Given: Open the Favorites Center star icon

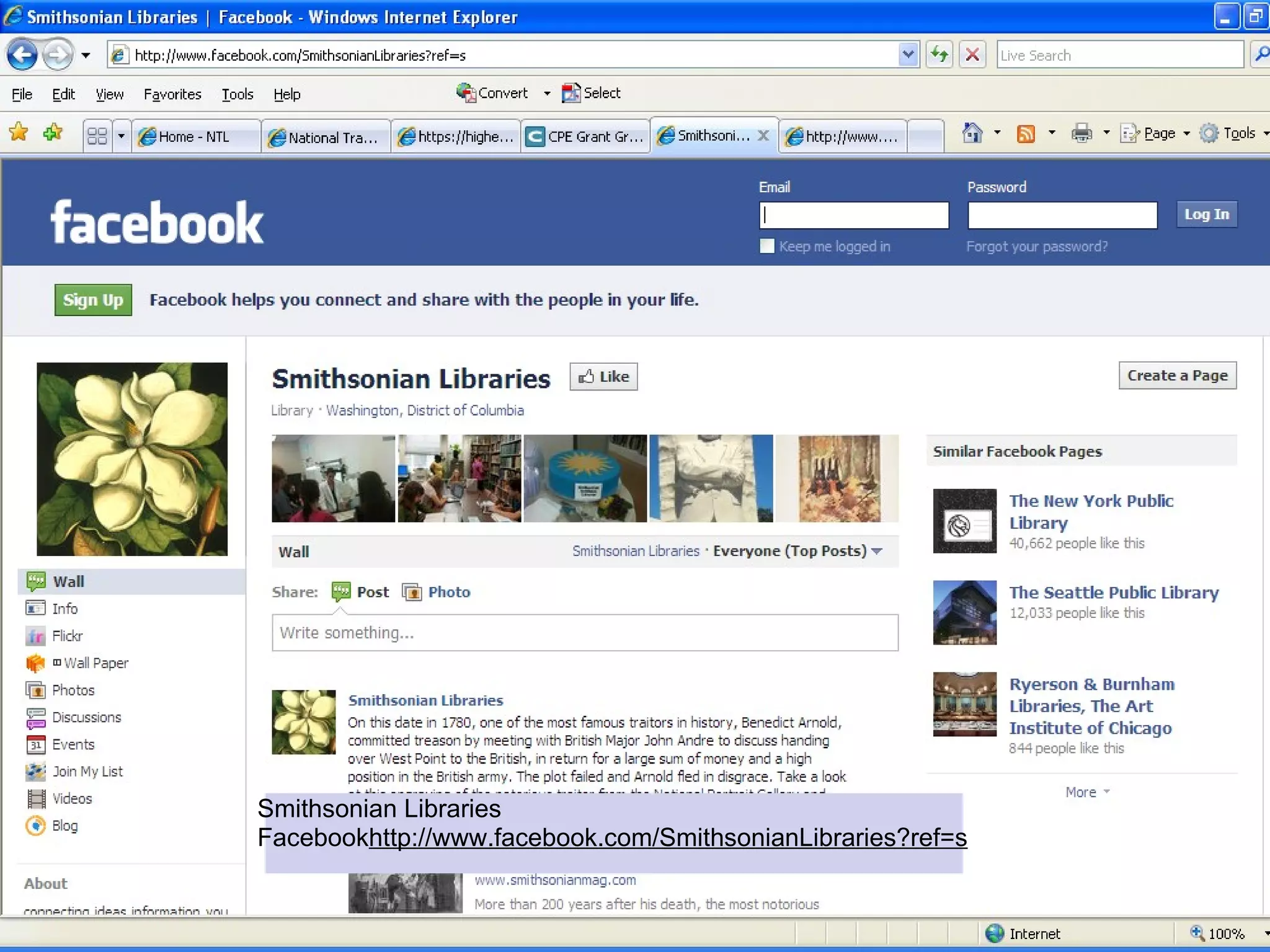Looking at the screenshot, I should pyautogui.click(x=19, y=132).
